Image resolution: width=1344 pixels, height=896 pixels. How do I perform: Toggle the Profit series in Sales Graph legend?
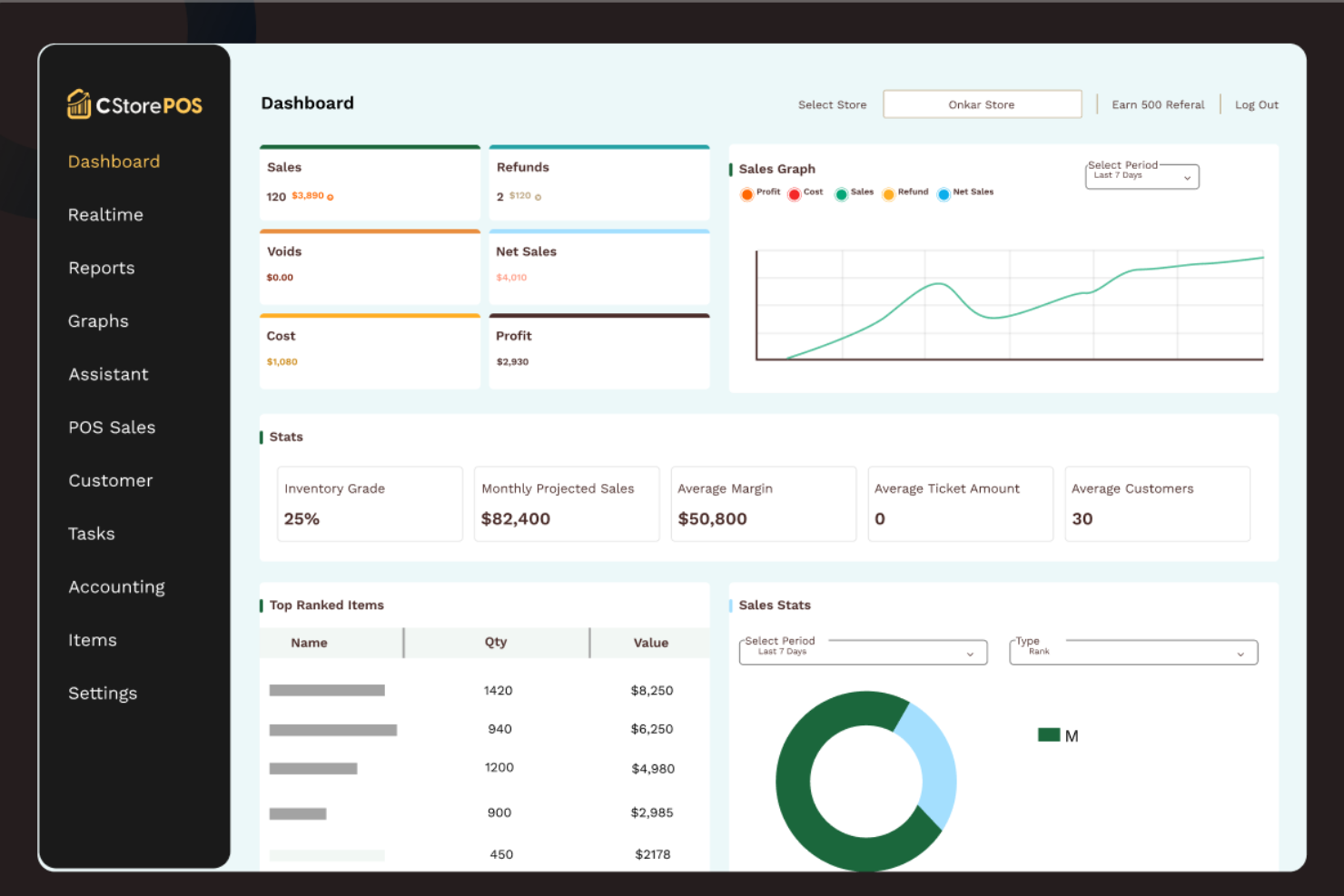(746, 193)
